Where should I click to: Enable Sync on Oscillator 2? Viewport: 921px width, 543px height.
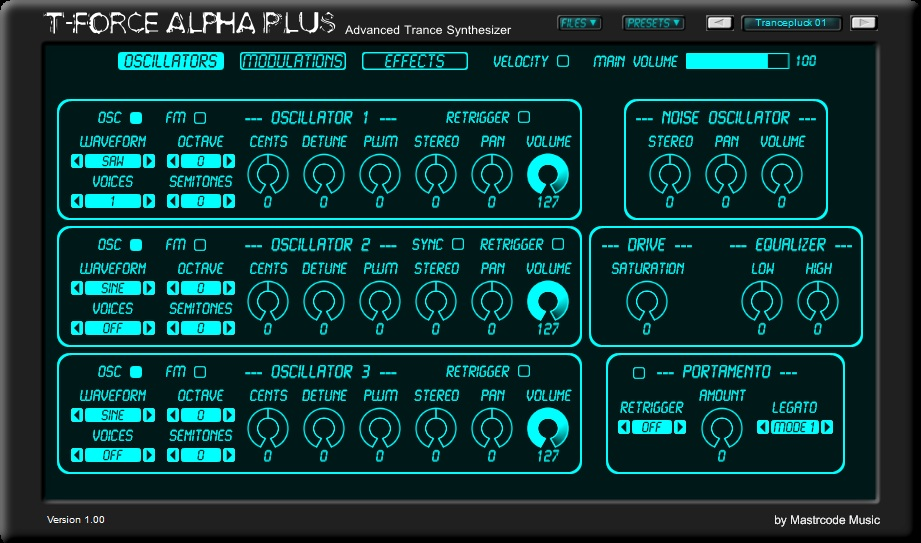pos(458,244)
